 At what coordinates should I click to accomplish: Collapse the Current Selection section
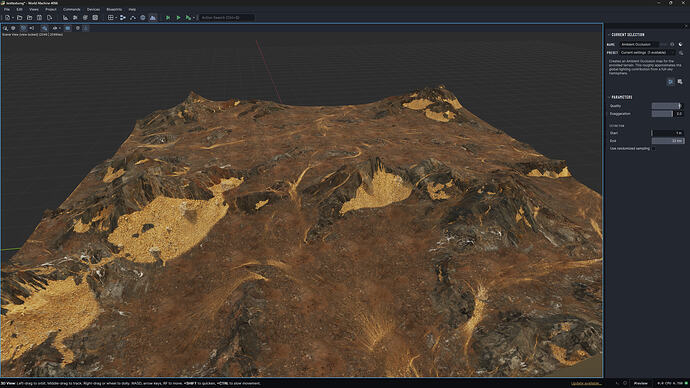[609, 35]
